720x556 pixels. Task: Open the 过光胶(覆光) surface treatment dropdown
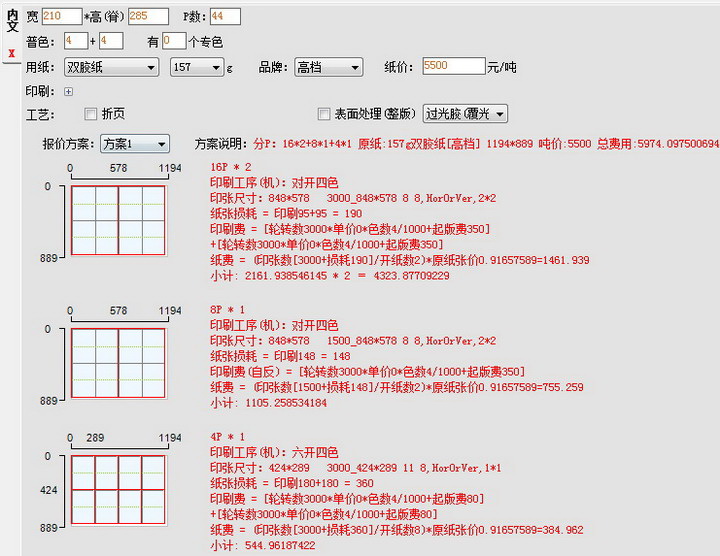click(x=465, y=114)
